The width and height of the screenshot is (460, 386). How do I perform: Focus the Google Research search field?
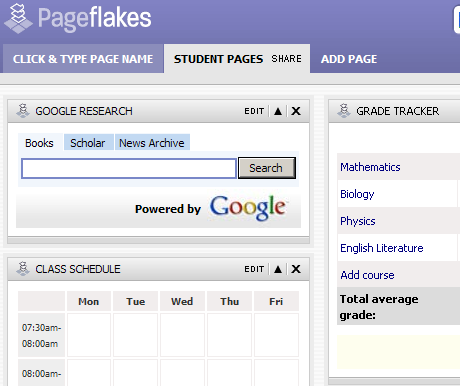(129, 168)
